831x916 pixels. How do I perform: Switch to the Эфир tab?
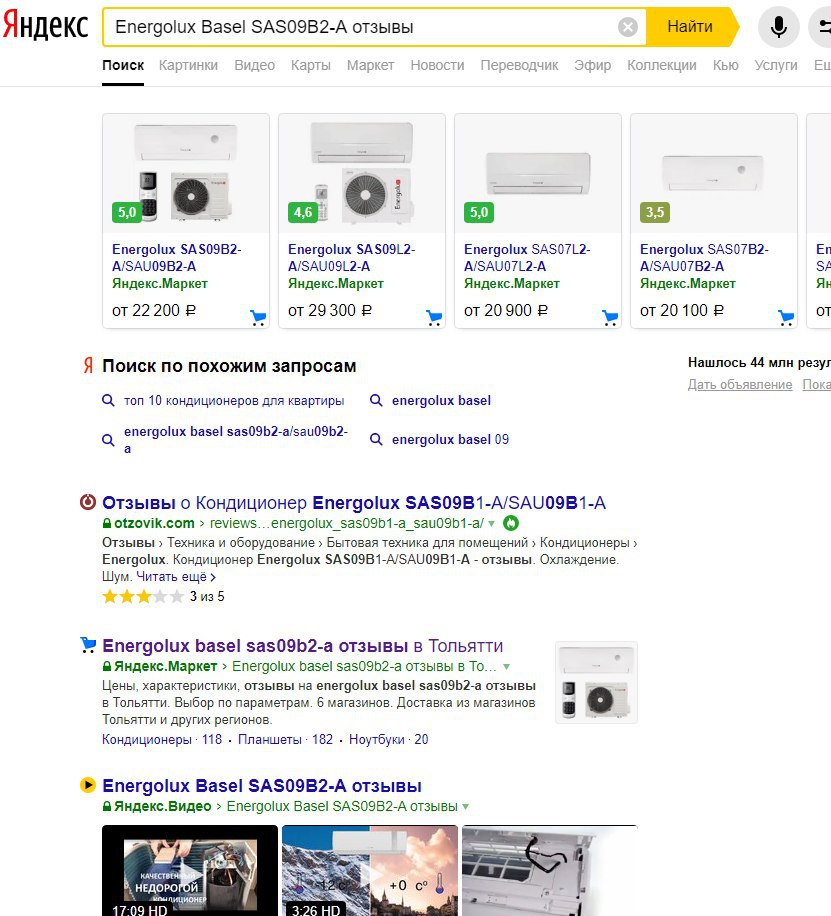click(x=592, y=65)
